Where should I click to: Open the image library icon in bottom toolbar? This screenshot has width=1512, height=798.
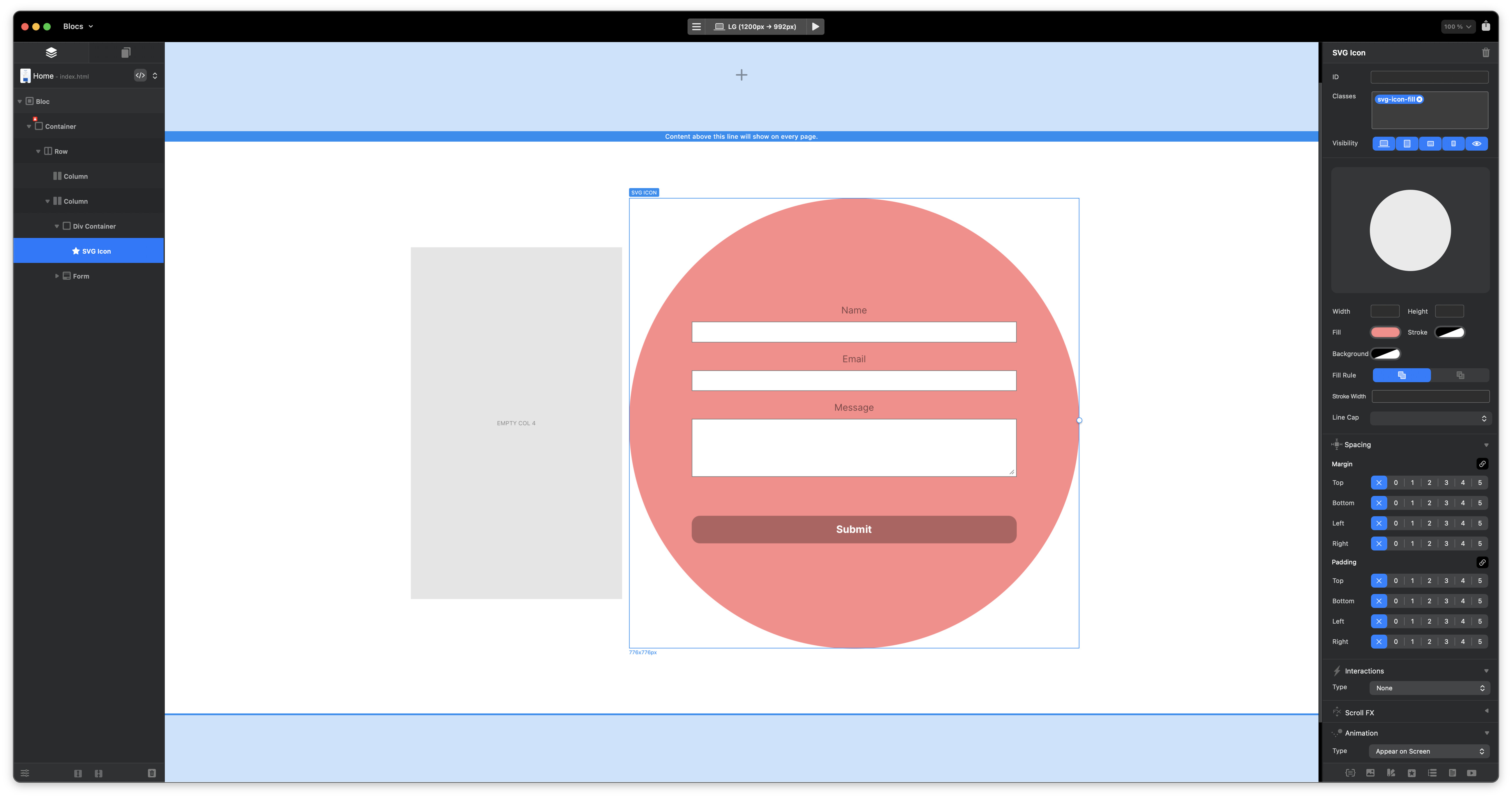(x=1370, y=773)
